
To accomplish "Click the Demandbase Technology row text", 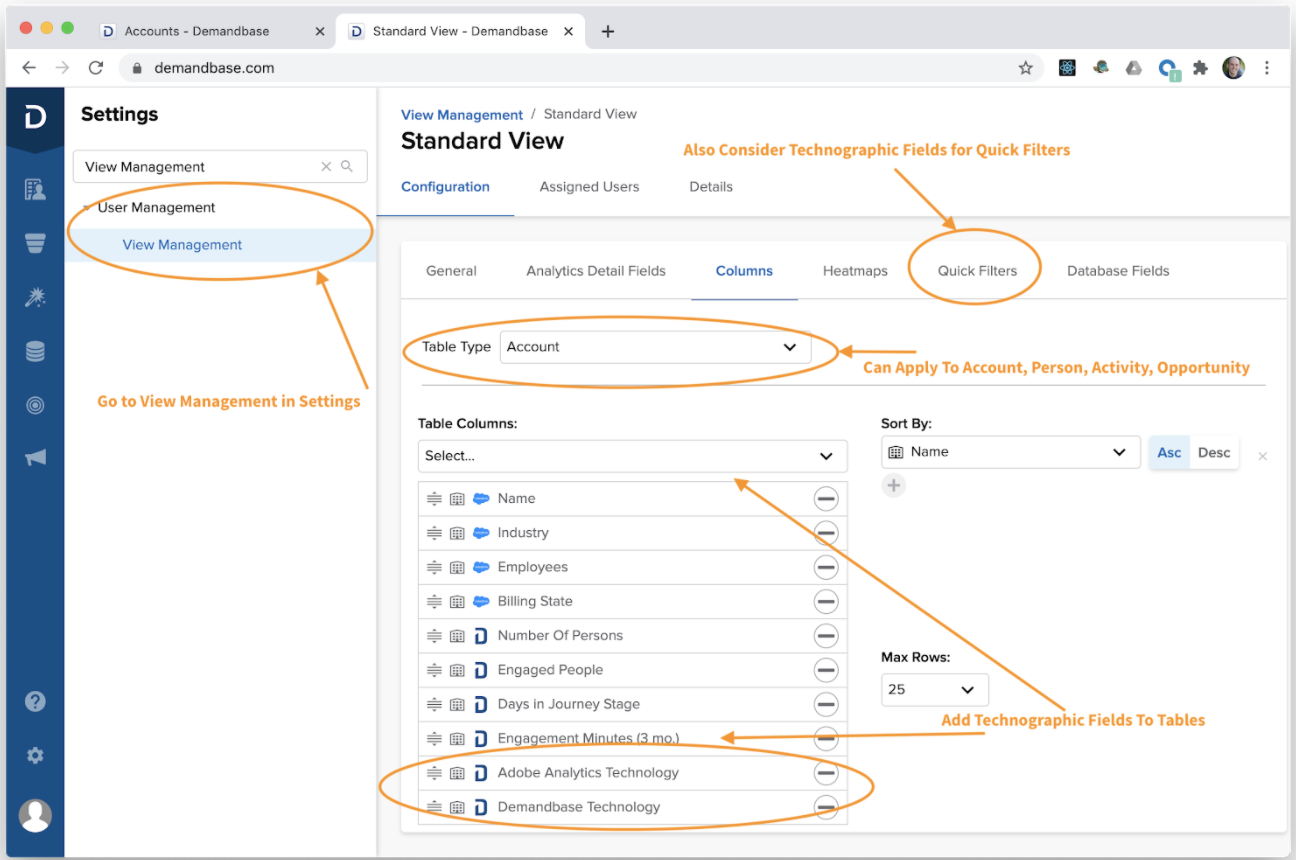I will (579, 807).
